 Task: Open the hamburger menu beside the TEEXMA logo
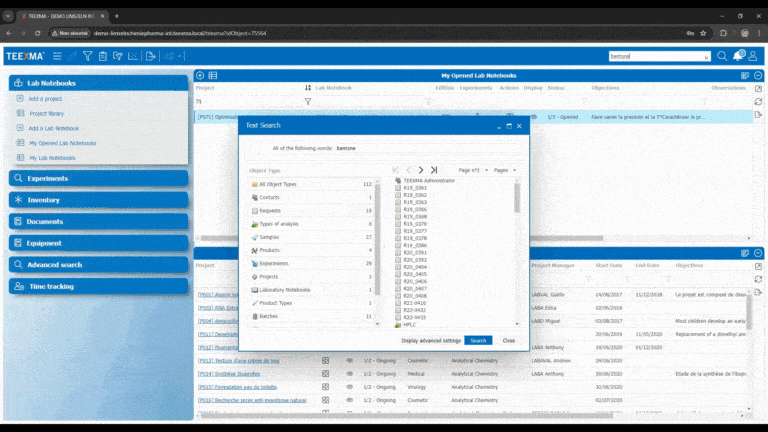[x=57, y=56]
